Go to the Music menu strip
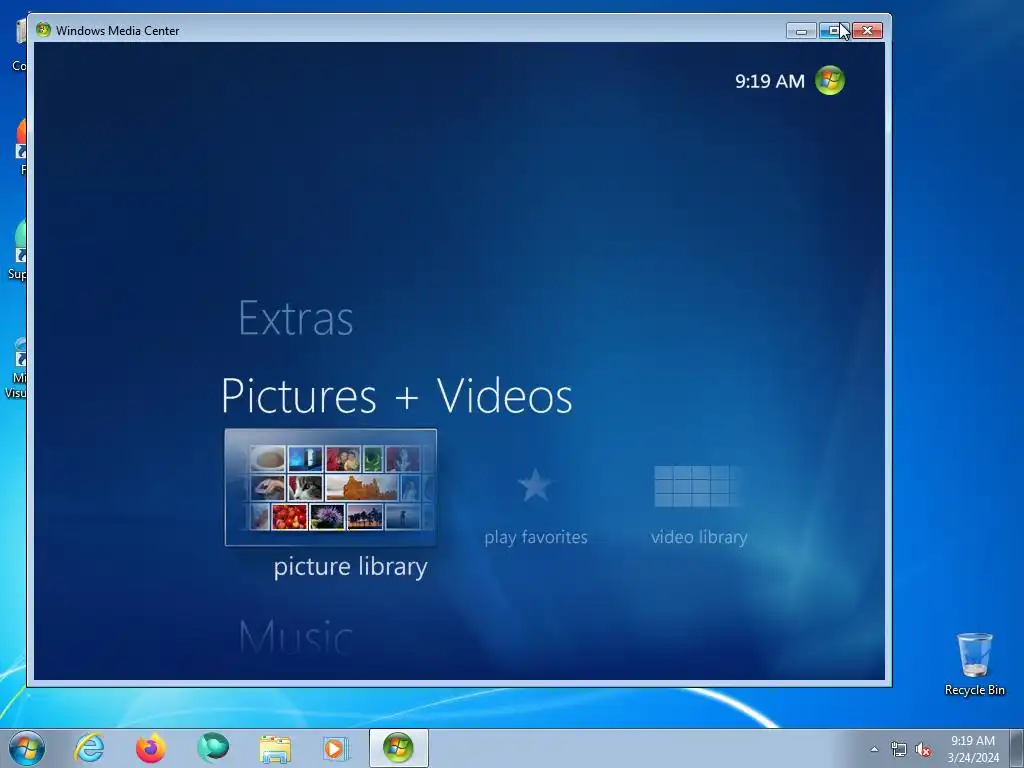Viewport: 1024px width, 768px height. (296, 637)
